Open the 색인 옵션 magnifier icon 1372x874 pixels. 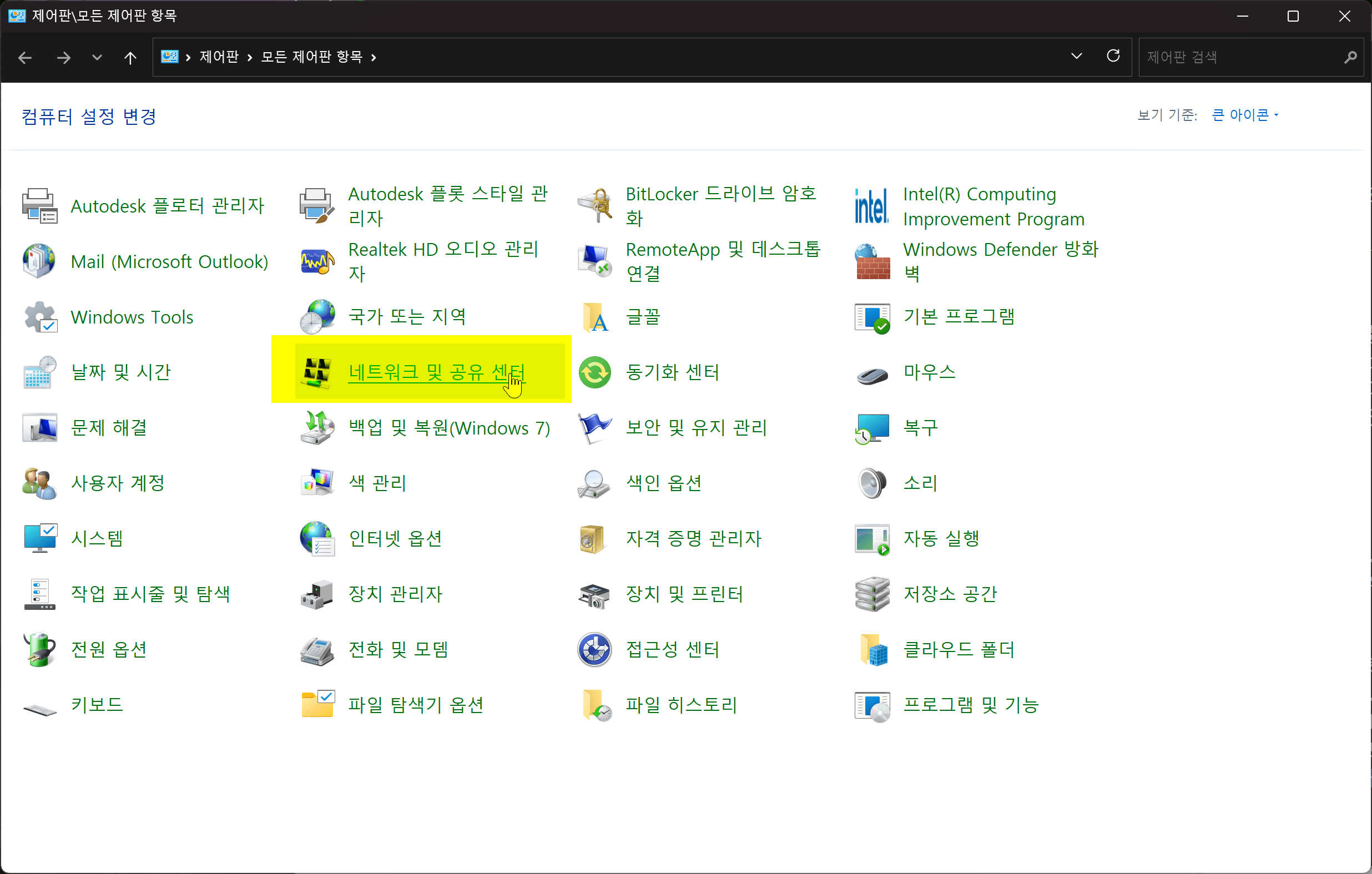[x=594, y=483]
